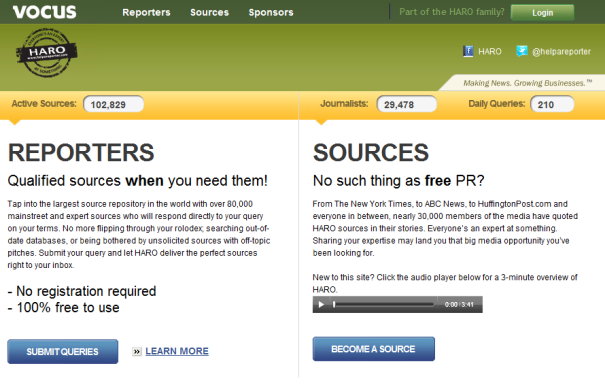The image size is (605, 385).
Task: Click the green Login button
Action: click(542, 13)
